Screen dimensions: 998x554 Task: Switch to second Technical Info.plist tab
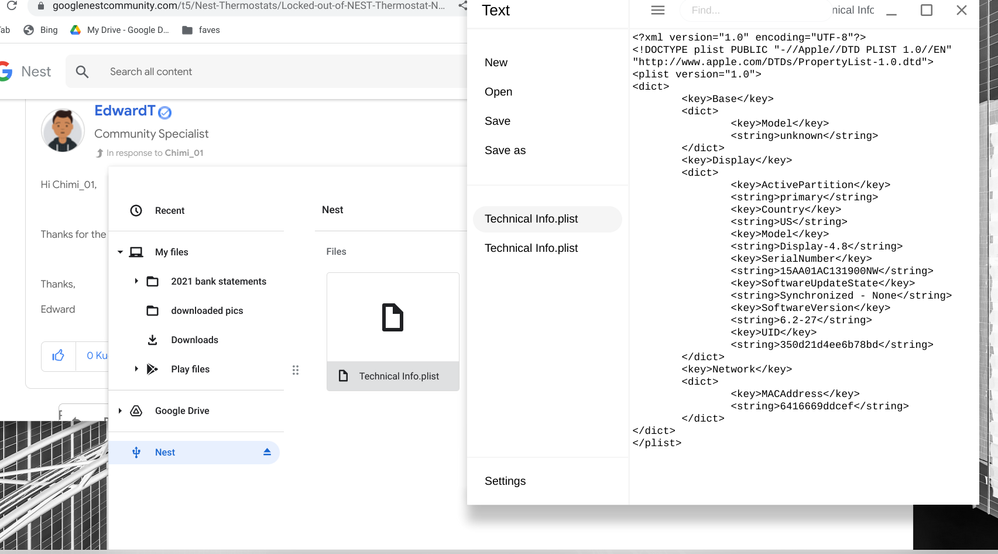coord(531,248)
